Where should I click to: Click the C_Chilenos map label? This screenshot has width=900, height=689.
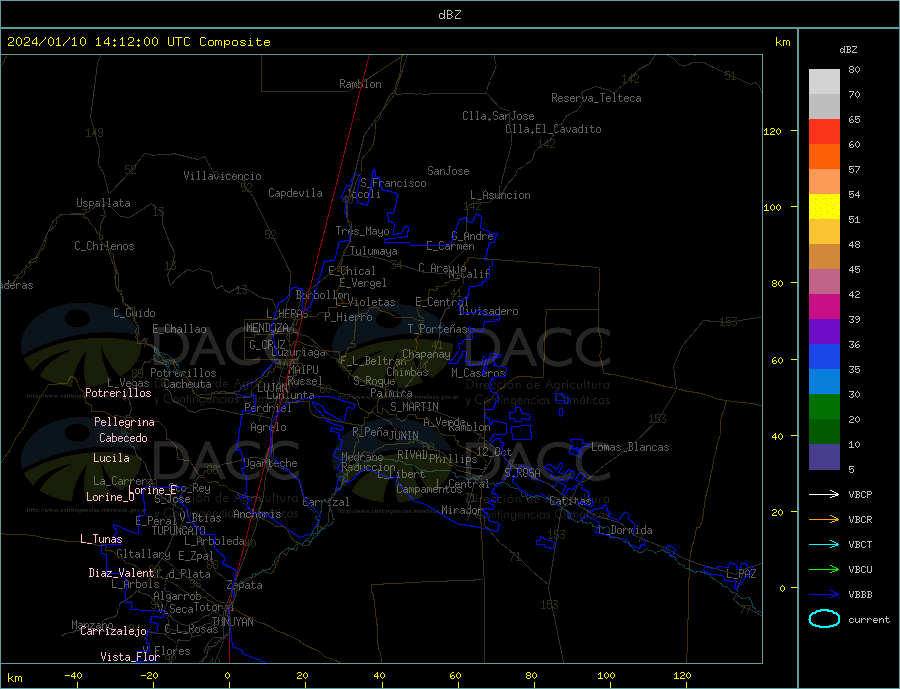click(x=104, y=246)
